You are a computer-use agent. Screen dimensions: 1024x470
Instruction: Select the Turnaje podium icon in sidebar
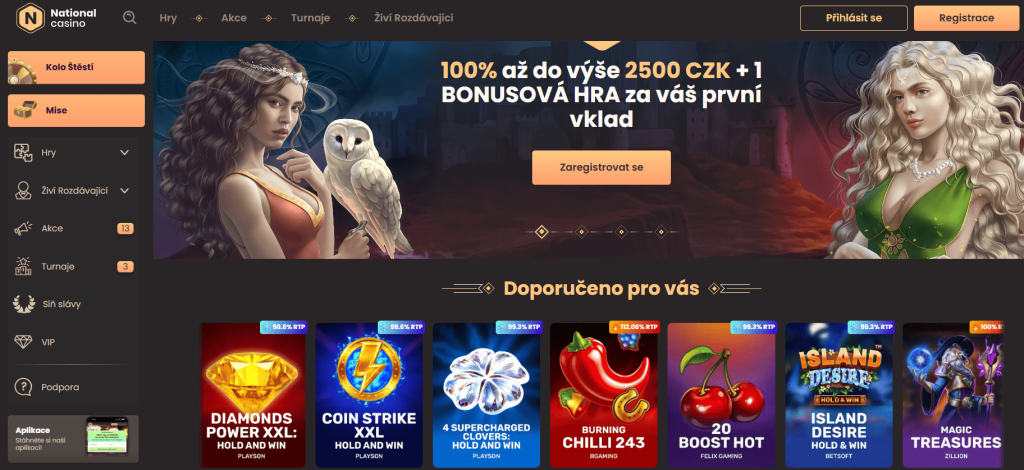[x=23, y=266]
